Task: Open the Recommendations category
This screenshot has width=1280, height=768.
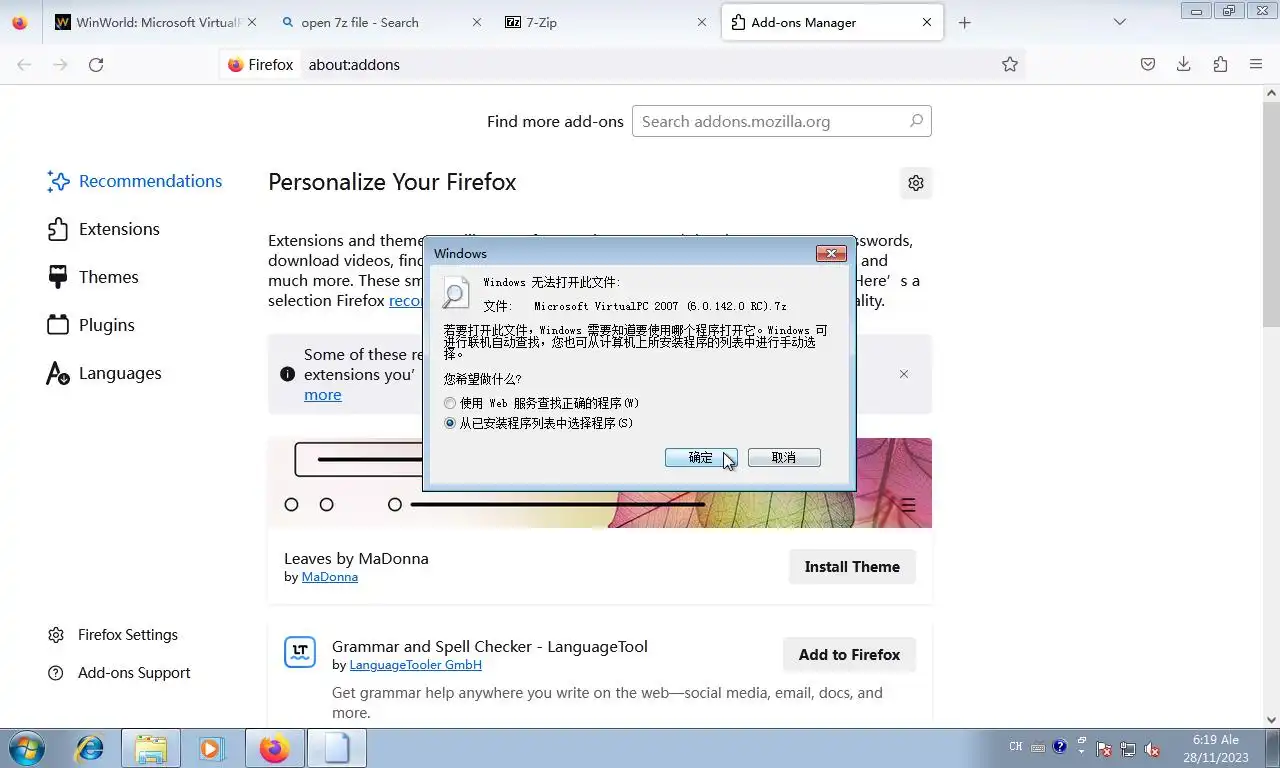Action: [x=135, y=181]
